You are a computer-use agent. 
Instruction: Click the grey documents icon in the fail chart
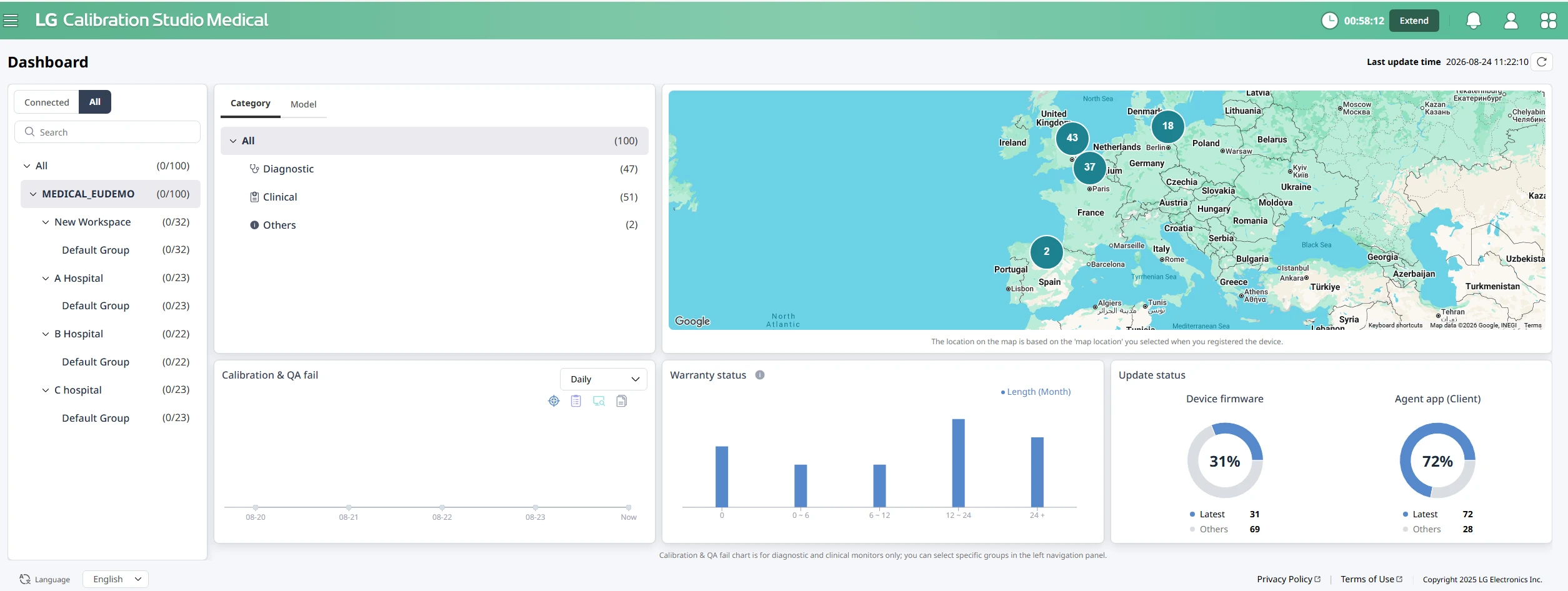(x=622, y=401)
